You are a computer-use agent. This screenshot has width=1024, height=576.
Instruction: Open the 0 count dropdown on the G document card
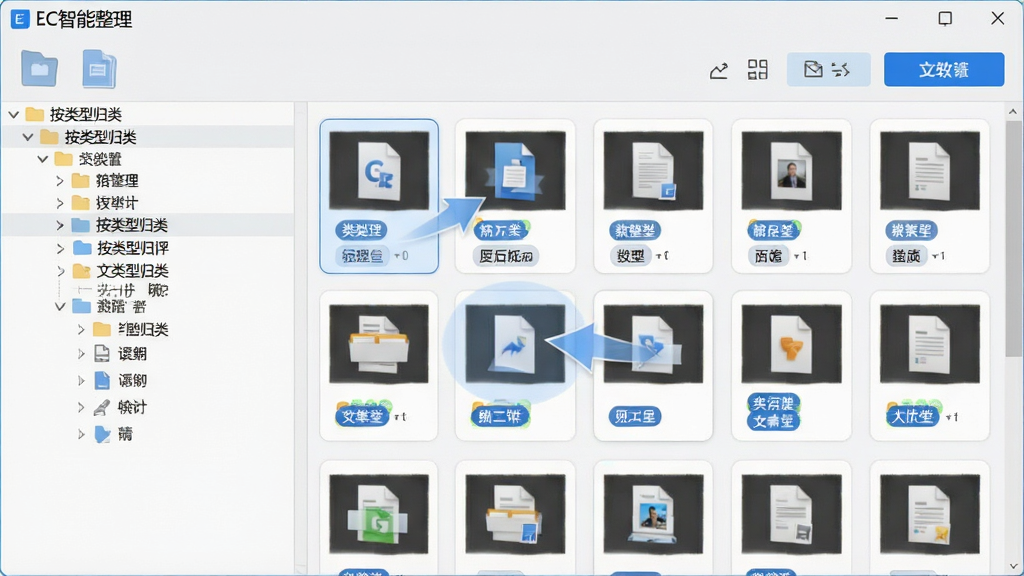[x=402, y=256]
